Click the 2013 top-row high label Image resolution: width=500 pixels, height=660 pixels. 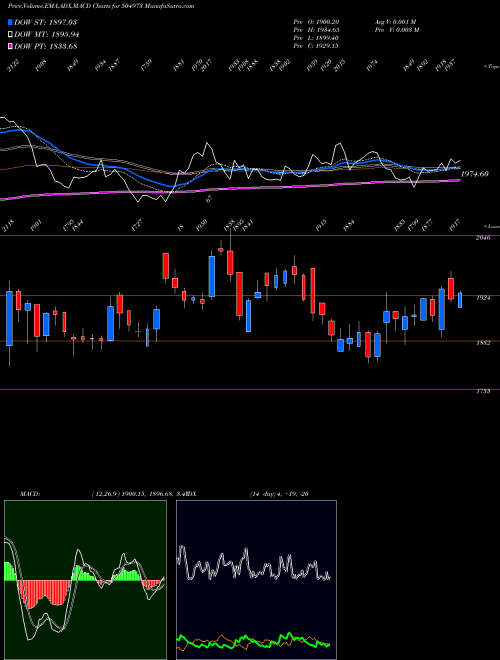pos(339,66)
